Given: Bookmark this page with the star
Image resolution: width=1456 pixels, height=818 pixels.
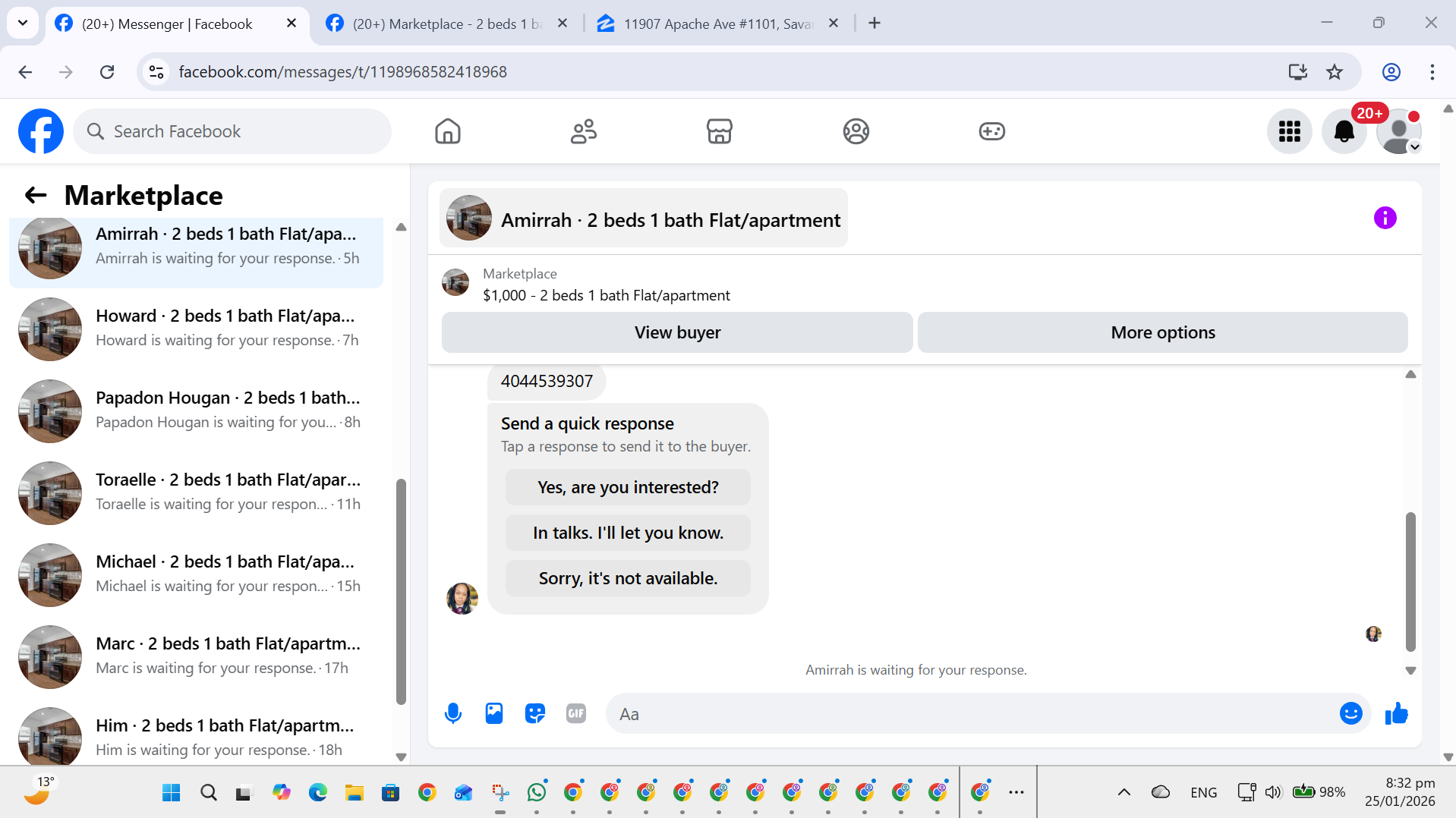Looking at the screenshot, I should pos(1335,72).
